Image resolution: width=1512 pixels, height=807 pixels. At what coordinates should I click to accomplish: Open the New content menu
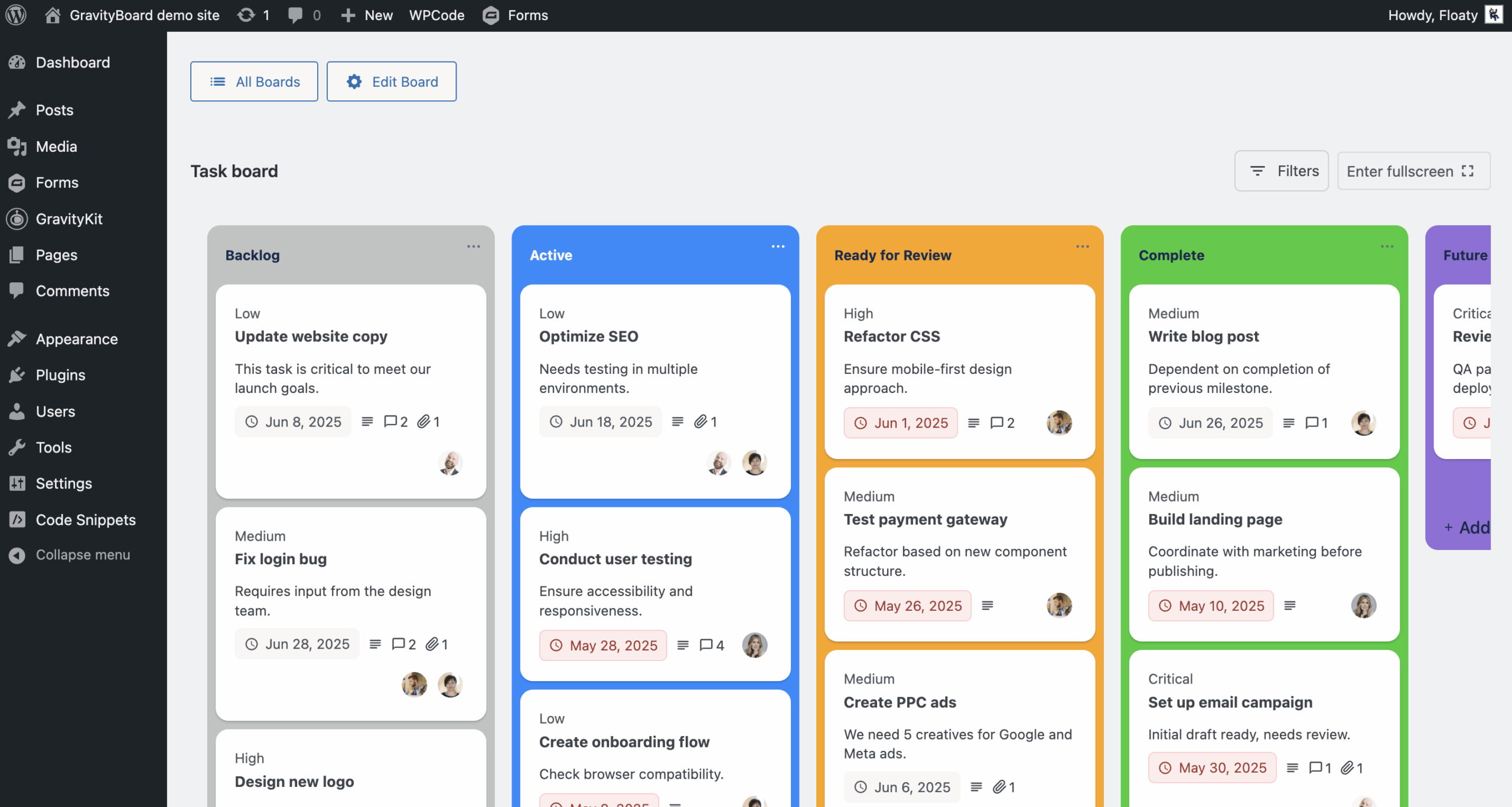[x=367, y=15]
